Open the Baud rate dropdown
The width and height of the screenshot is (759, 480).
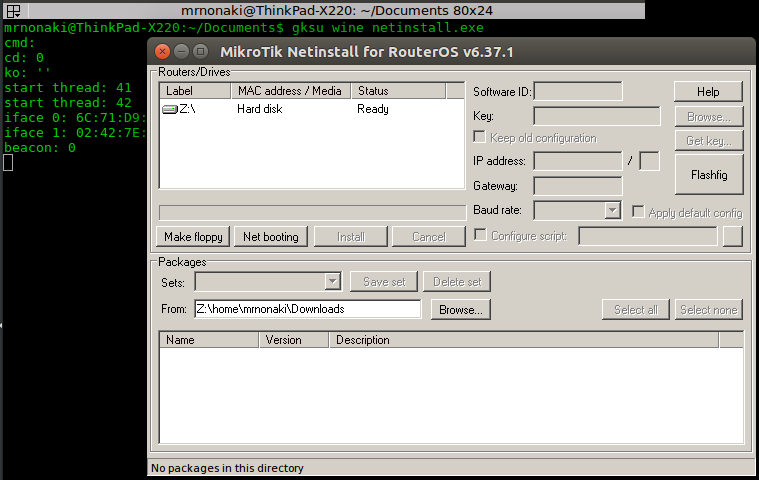coord(613,210)
